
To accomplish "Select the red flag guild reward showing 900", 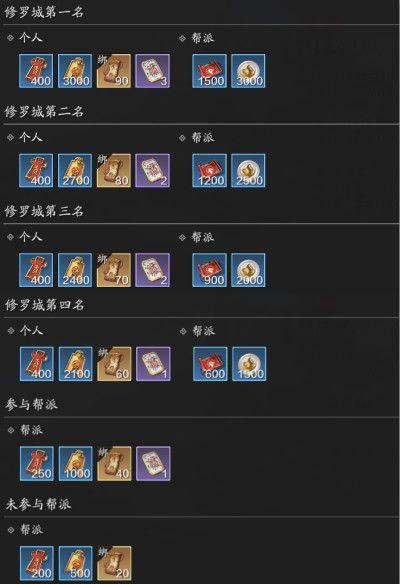I will pos(209,270).
